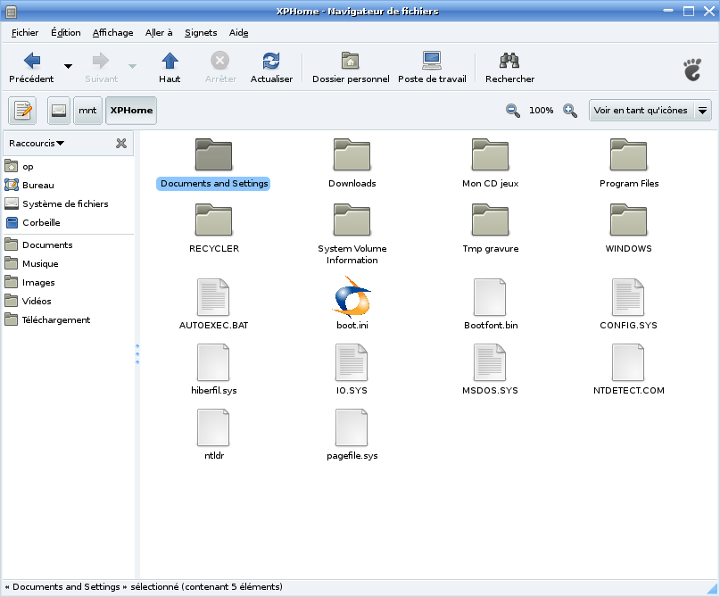Image resolution: width=720 pixels, height=597 pixels.
Task: Open the Édition menu
Action: point(66,33)
